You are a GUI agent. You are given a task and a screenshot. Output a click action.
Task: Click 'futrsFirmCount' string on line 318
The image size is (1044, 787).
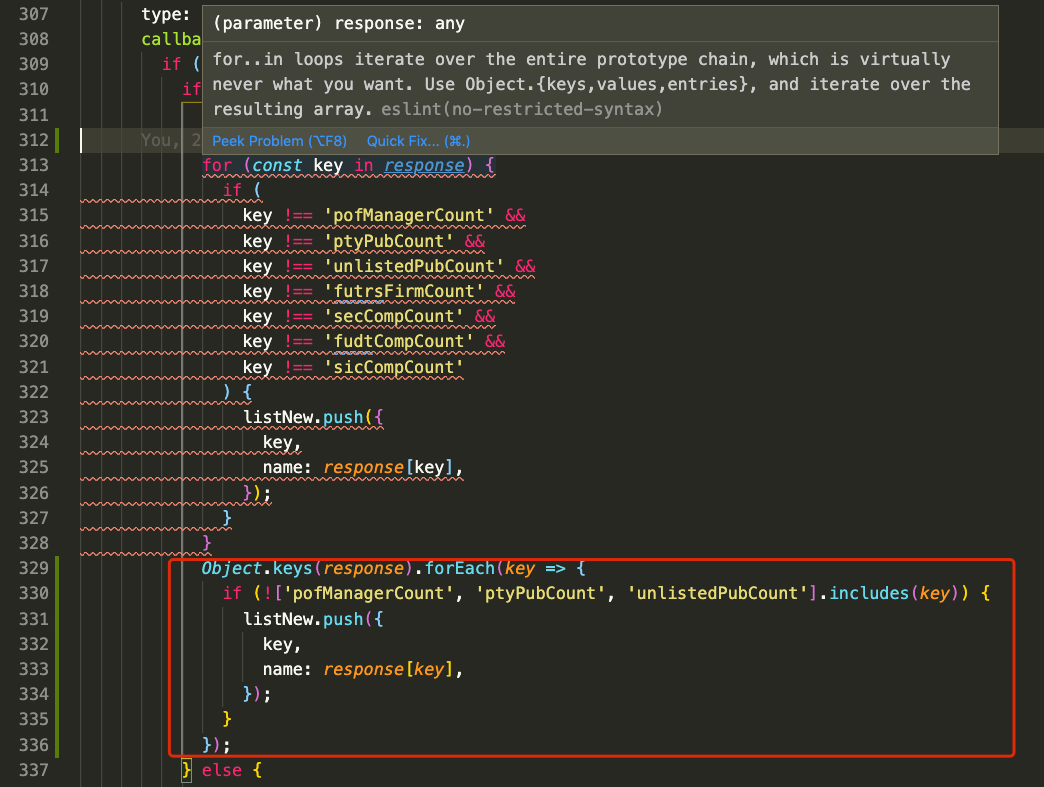click(x=404, y=291)
